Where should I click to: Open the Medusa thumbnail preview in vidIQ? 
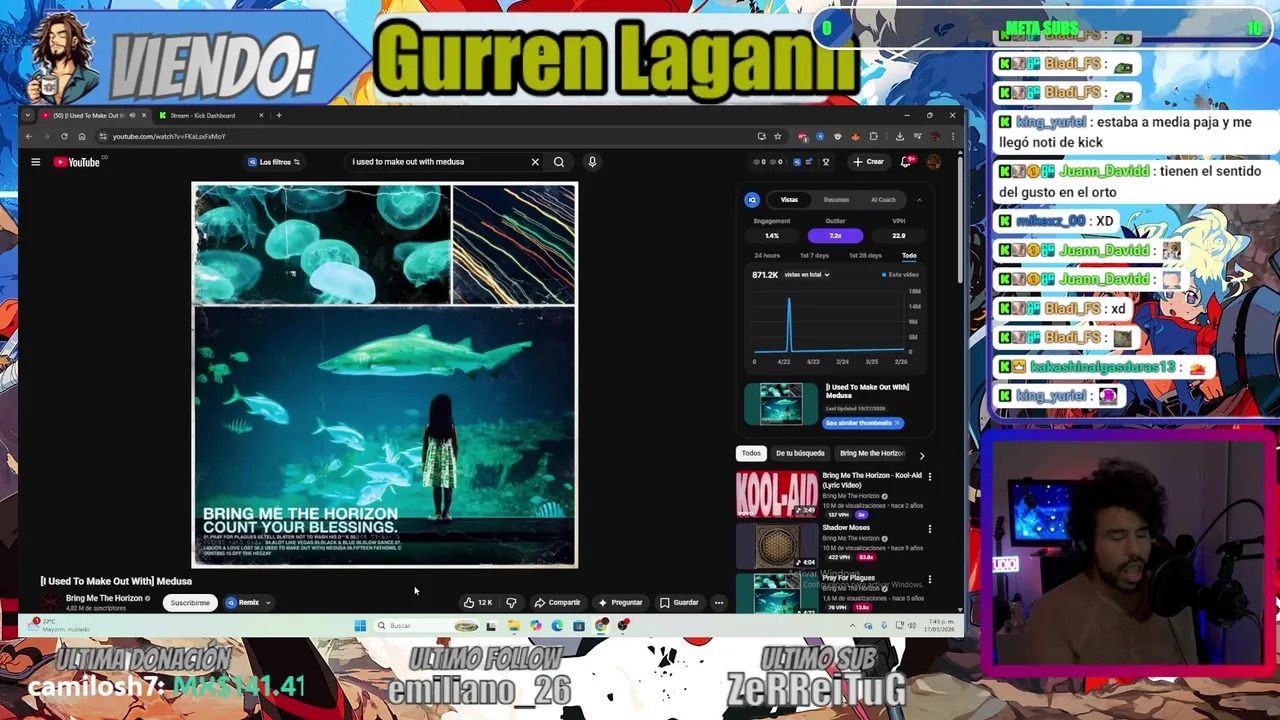point(780,404)
